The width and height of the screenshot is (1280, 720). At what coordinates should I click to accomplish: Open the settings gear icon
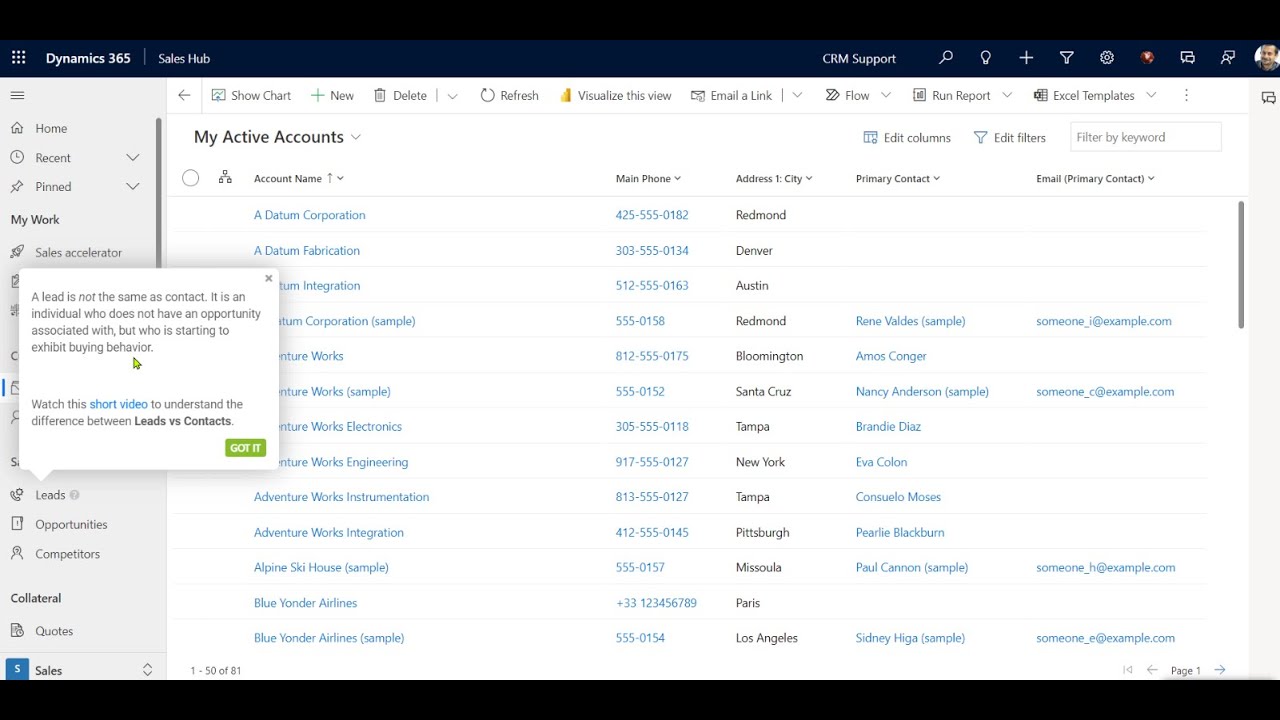(1107, 58)
